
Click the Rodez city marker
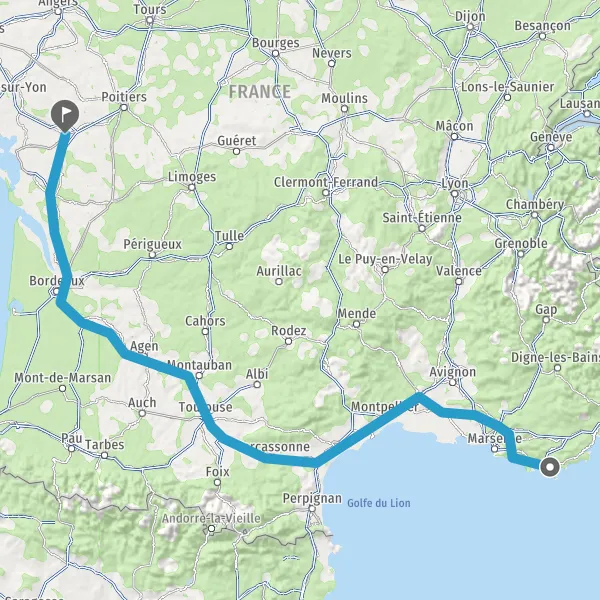(x=289, y=341)
